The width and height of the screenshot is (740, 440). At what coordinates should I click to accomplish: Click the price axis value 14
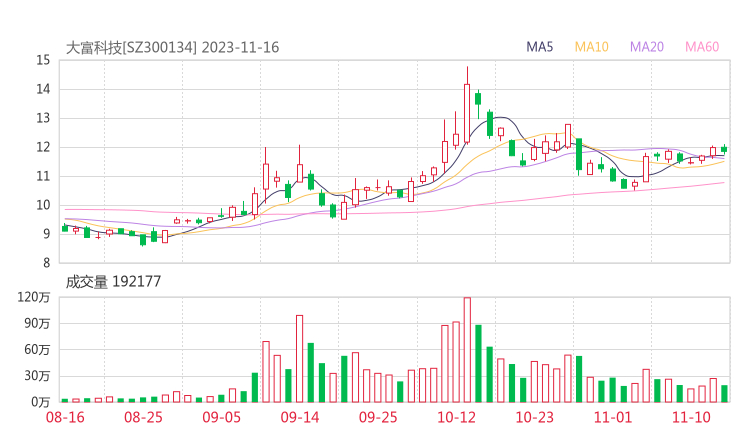click(x=43, y=89)
